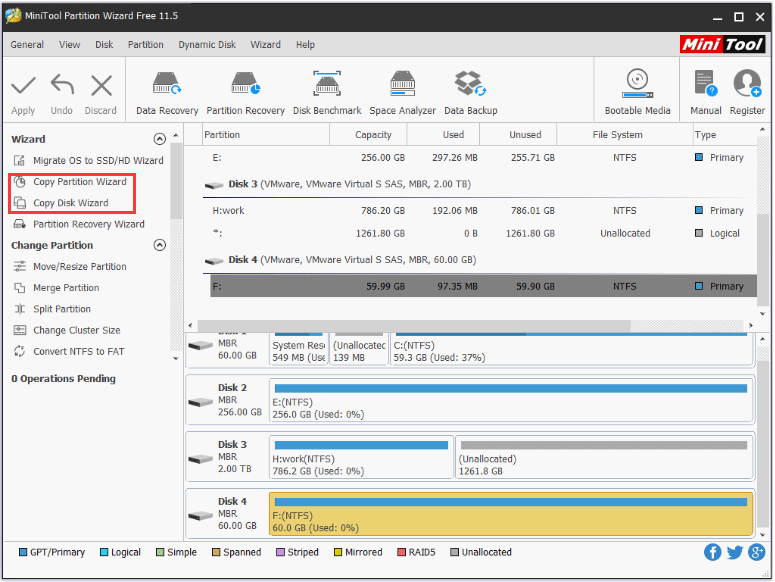Screen dimensions: 775x582
Task: Click partition list scroll left arrow
Action: coord(191,326)
